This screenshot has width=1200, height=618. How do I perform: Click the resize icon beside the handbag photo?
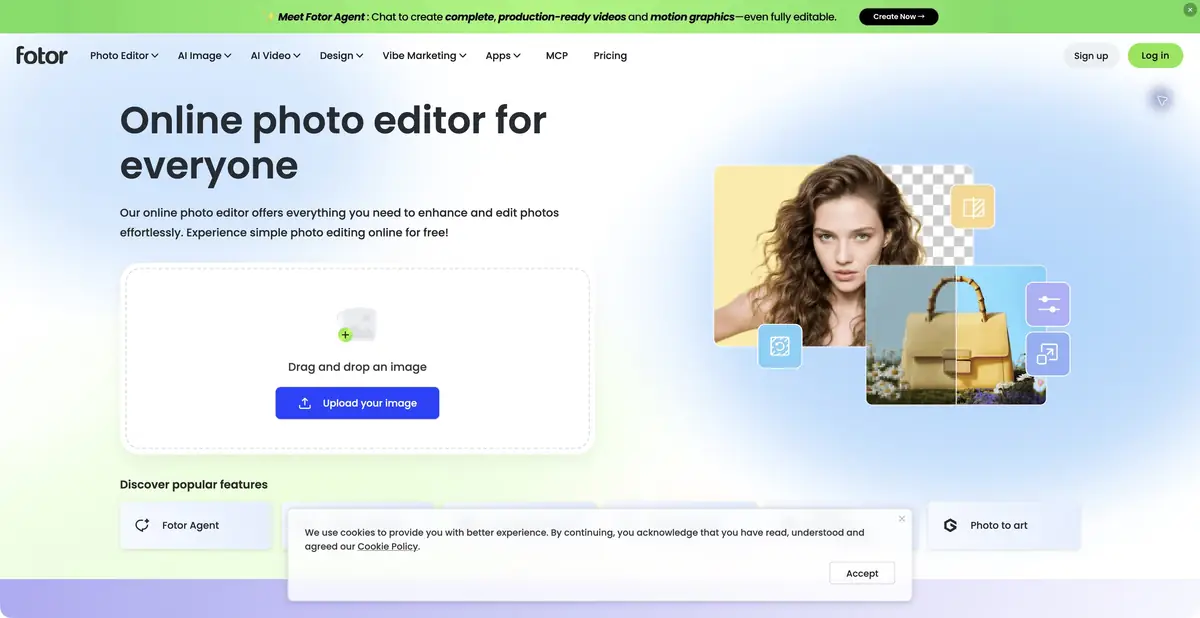1048,353
